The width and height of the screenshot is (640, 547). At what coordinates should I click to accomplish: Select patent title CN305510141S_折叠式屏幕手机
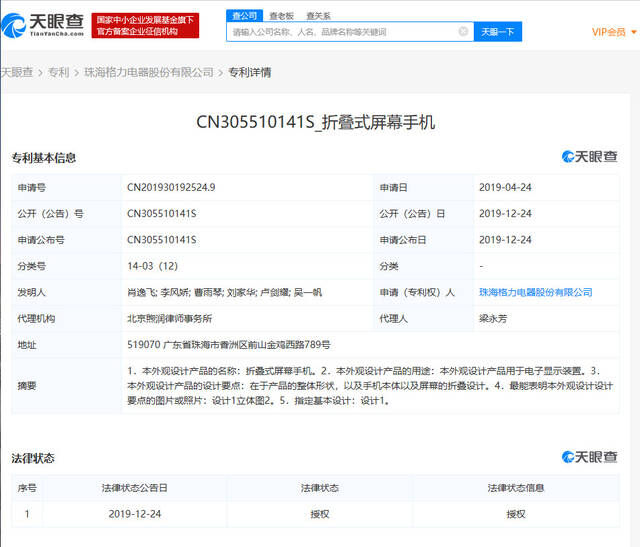316,122
